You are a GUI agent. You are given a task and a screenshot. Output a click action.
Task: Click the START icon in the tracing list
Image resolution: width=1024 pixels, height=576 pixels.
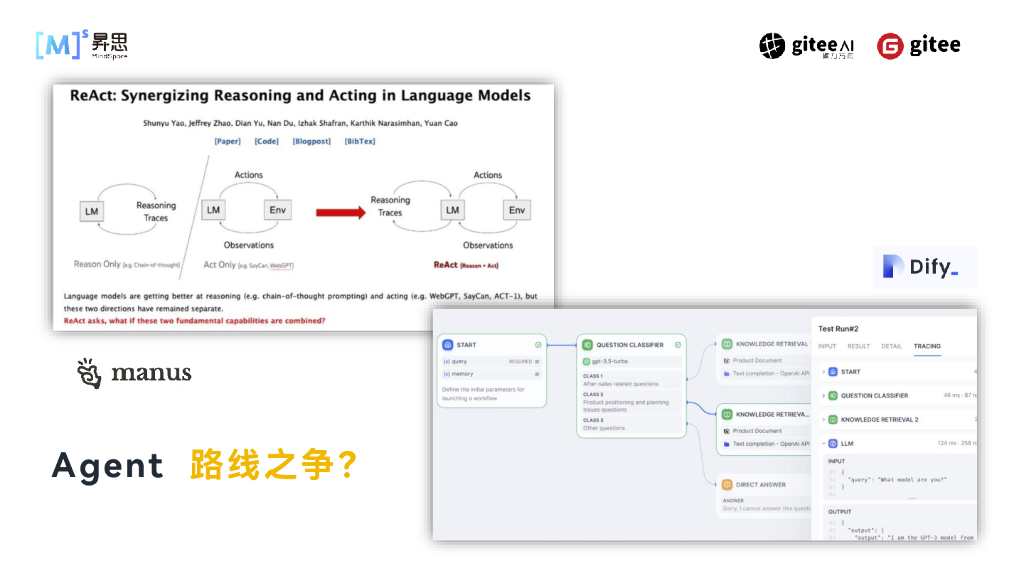tap(833, 372)
